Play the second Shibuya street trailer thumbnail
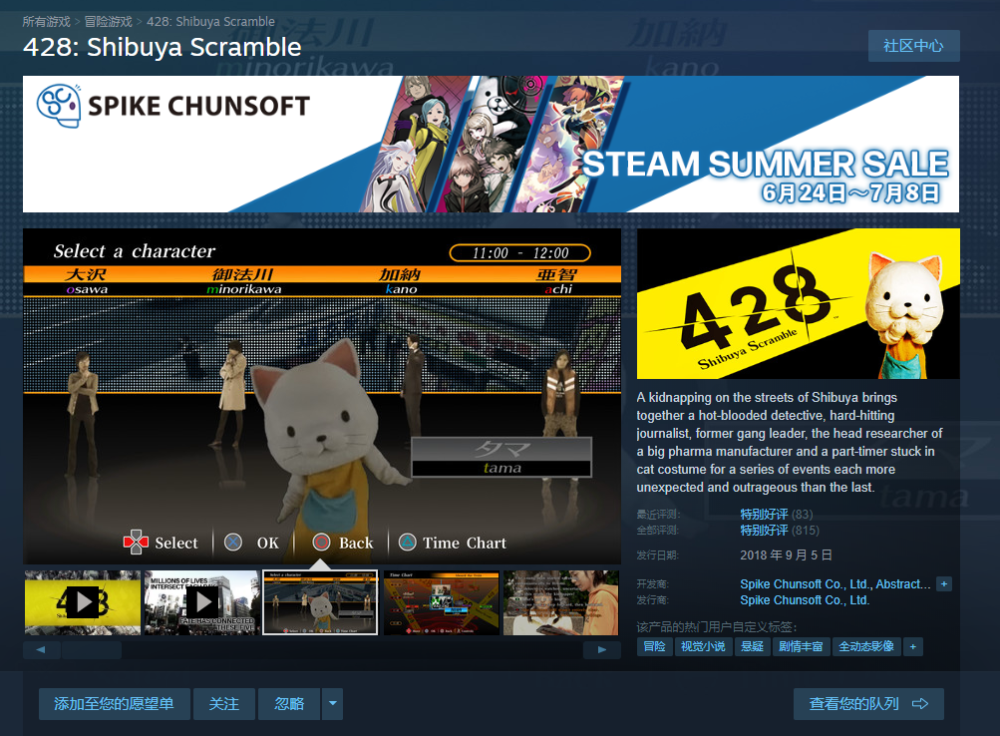This screenshot has height=736, width=1000. point(202,602)
